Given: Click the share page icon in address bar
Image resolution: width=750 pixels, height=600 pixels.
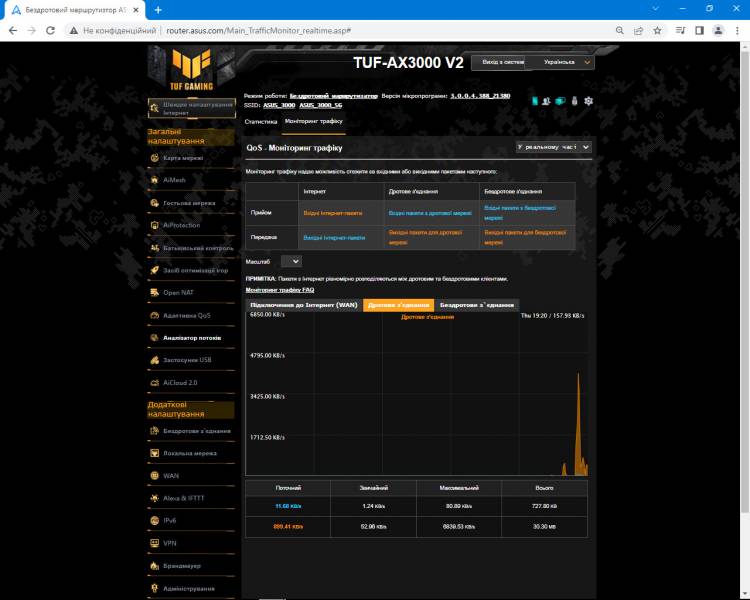Looking at the screenshot, I should (639, 31).
